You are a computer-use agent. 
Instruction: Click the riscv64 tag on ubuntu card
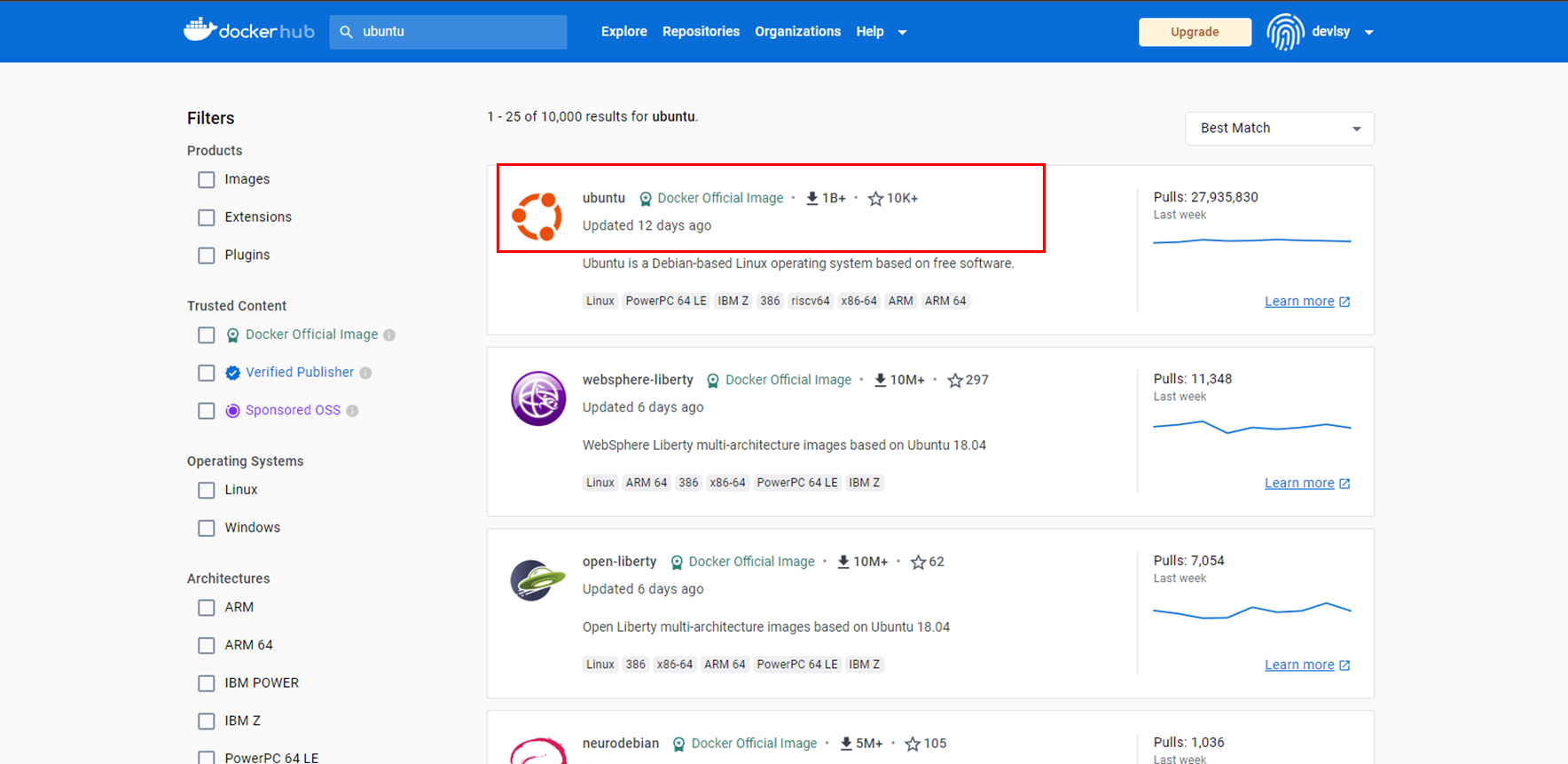pyautogui.click(x=811, y=302)
